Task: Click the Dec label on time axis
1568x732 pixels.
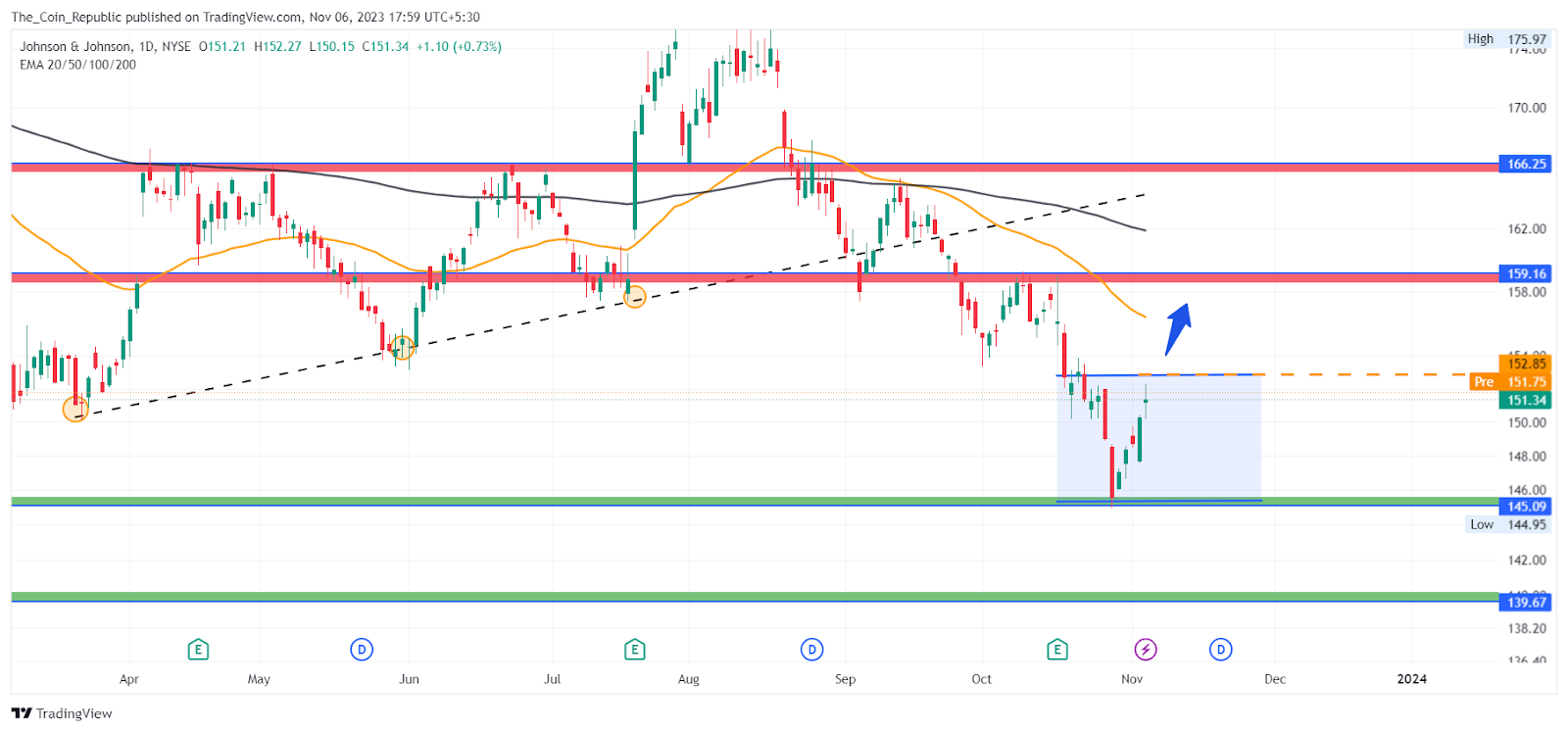Action: pos(1275,679)
